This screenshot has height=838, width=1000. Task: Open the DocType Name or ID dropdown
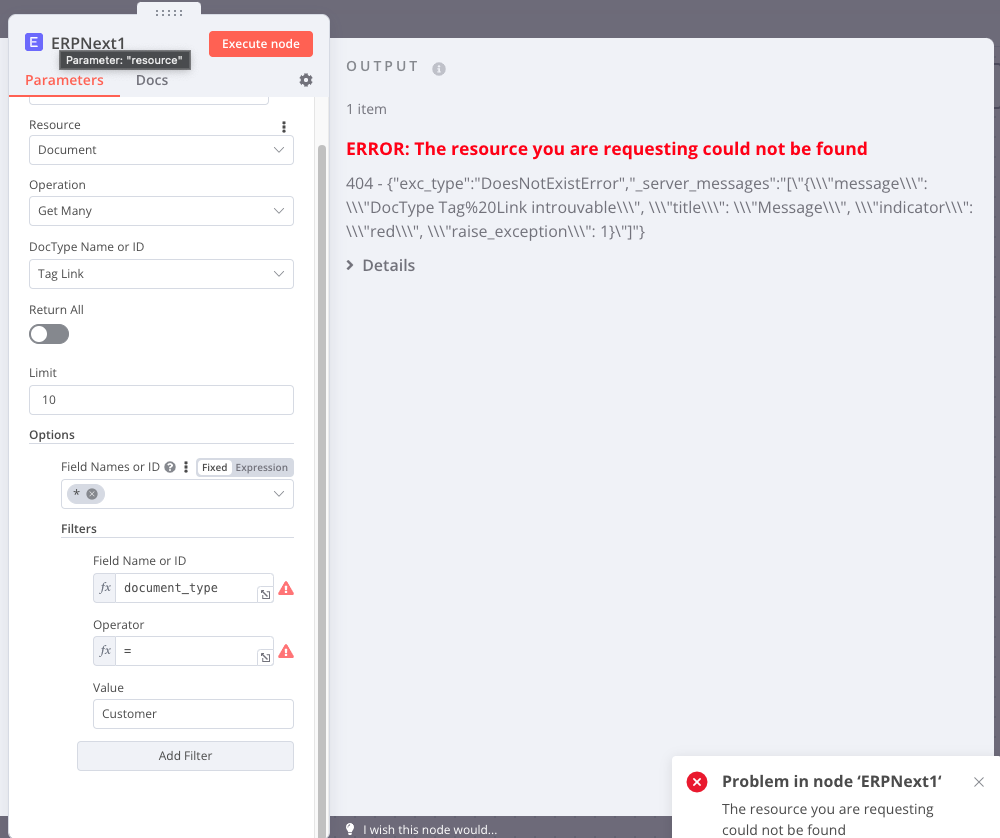(161, 274)
